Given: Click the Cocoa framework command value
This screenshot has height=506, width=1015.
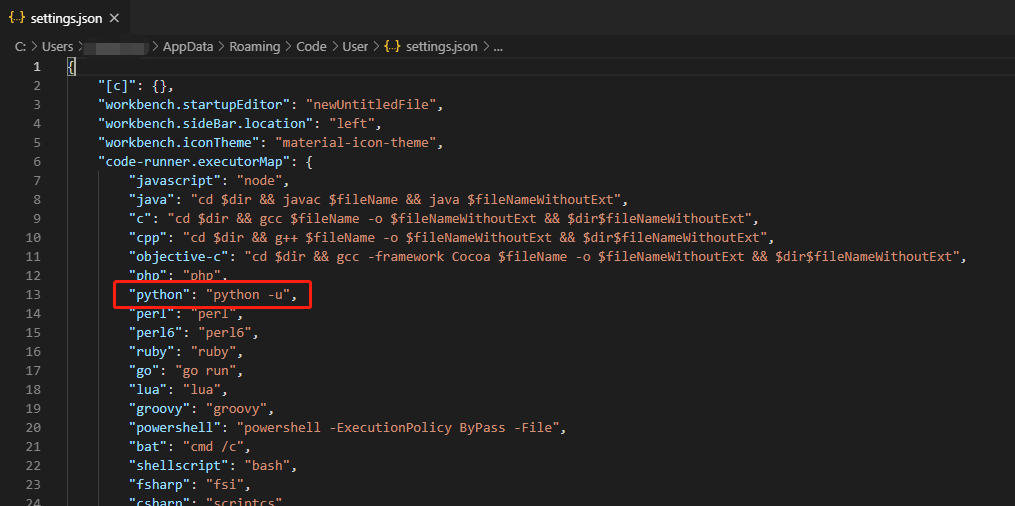Looking at the screenshot, I should [602, 256].
